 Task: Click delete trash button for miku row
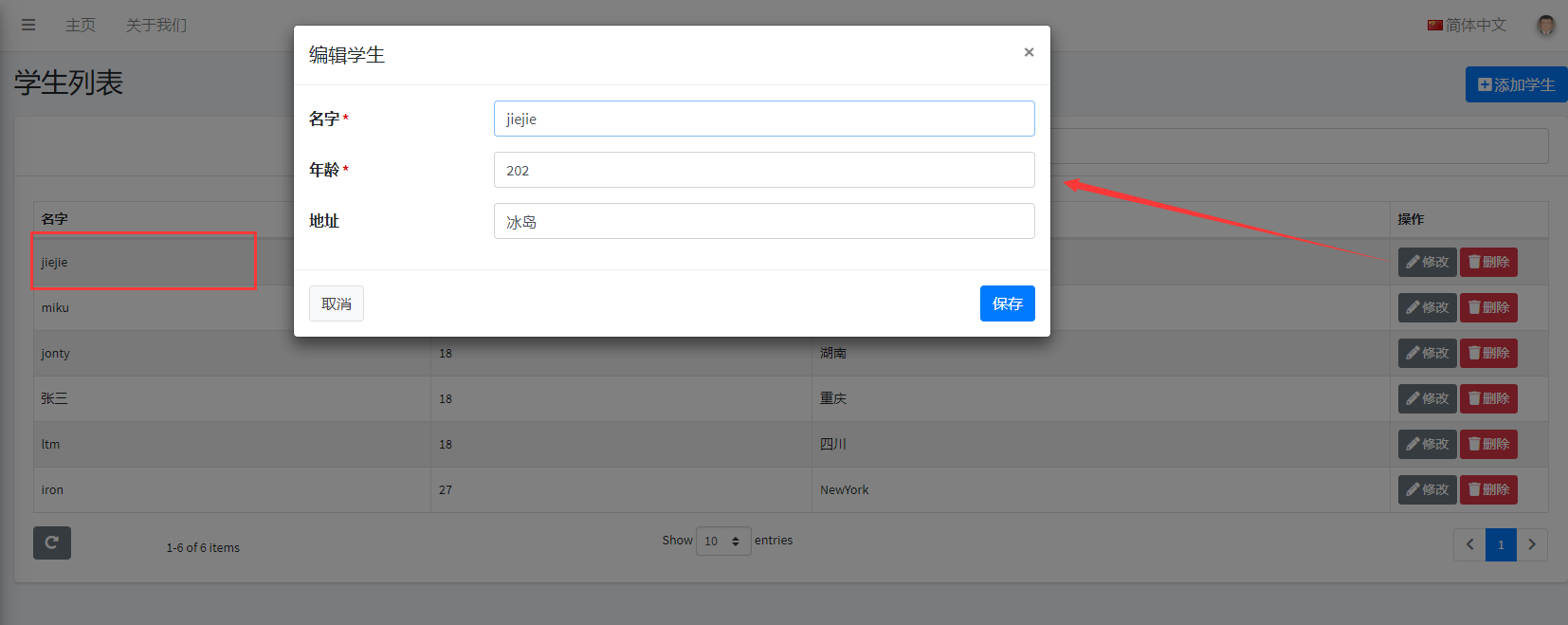1488,307
